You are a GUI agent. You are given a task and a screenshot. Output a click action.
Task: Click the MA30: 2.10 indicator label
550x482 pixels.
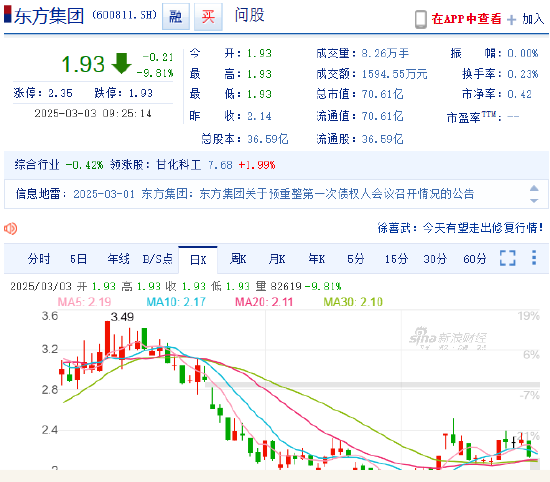click(353, 302)
